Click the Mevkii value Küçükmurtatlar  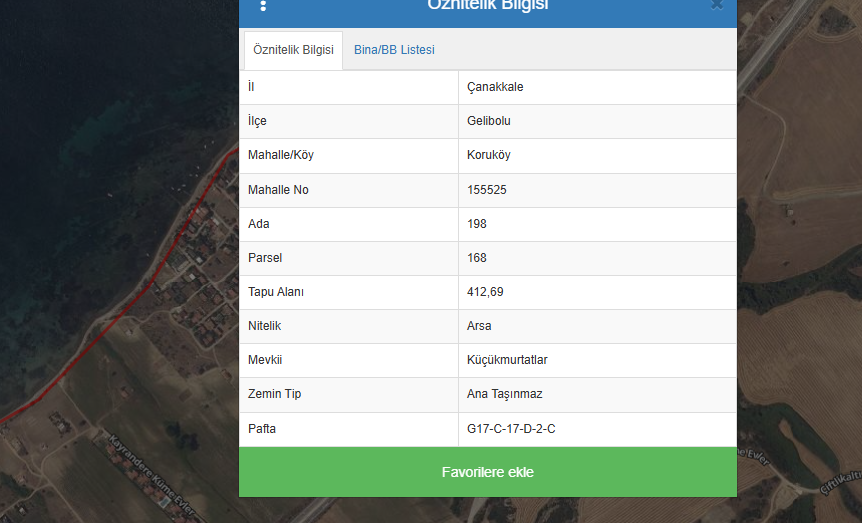tap(507, 360)
